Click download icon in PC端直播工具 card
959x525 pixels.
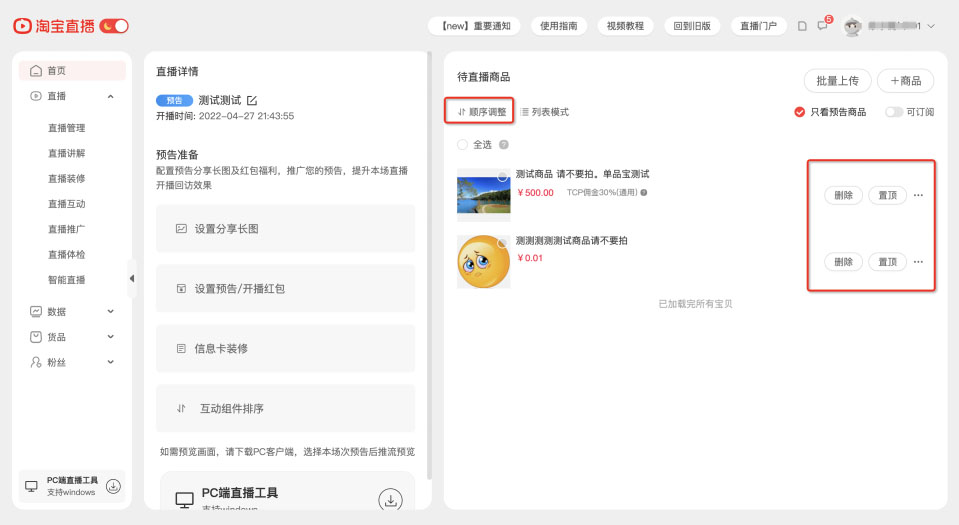(x=390, y=500)
